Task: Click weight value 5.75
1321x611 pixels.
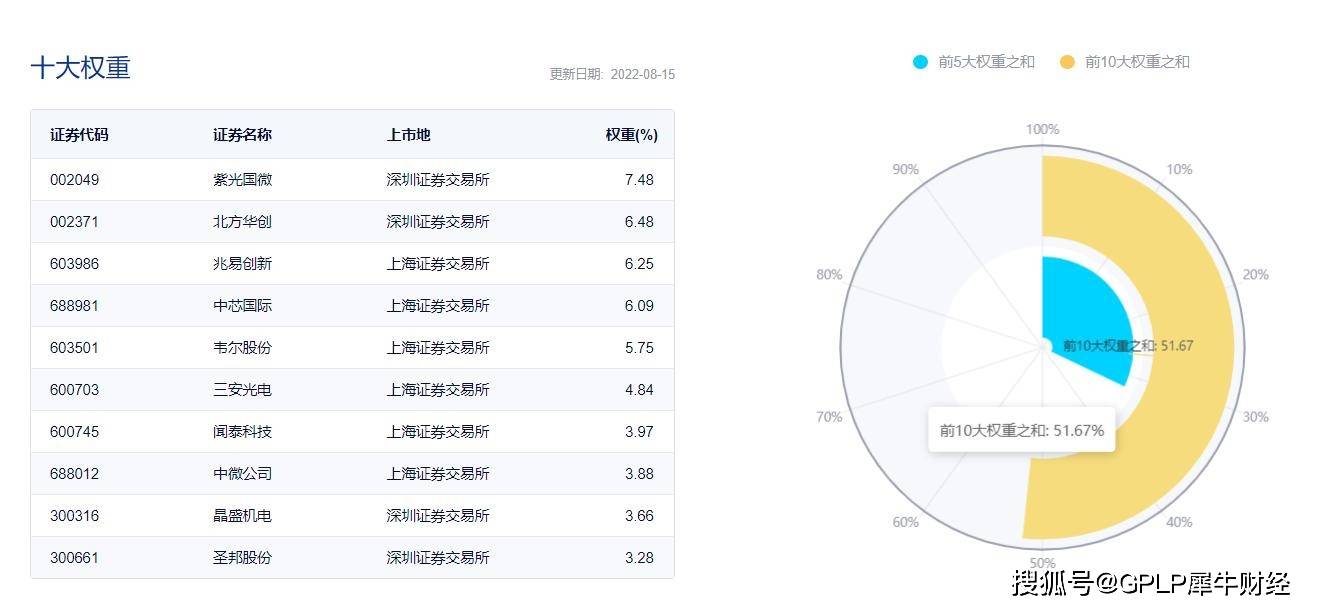Action: point(639,348)
